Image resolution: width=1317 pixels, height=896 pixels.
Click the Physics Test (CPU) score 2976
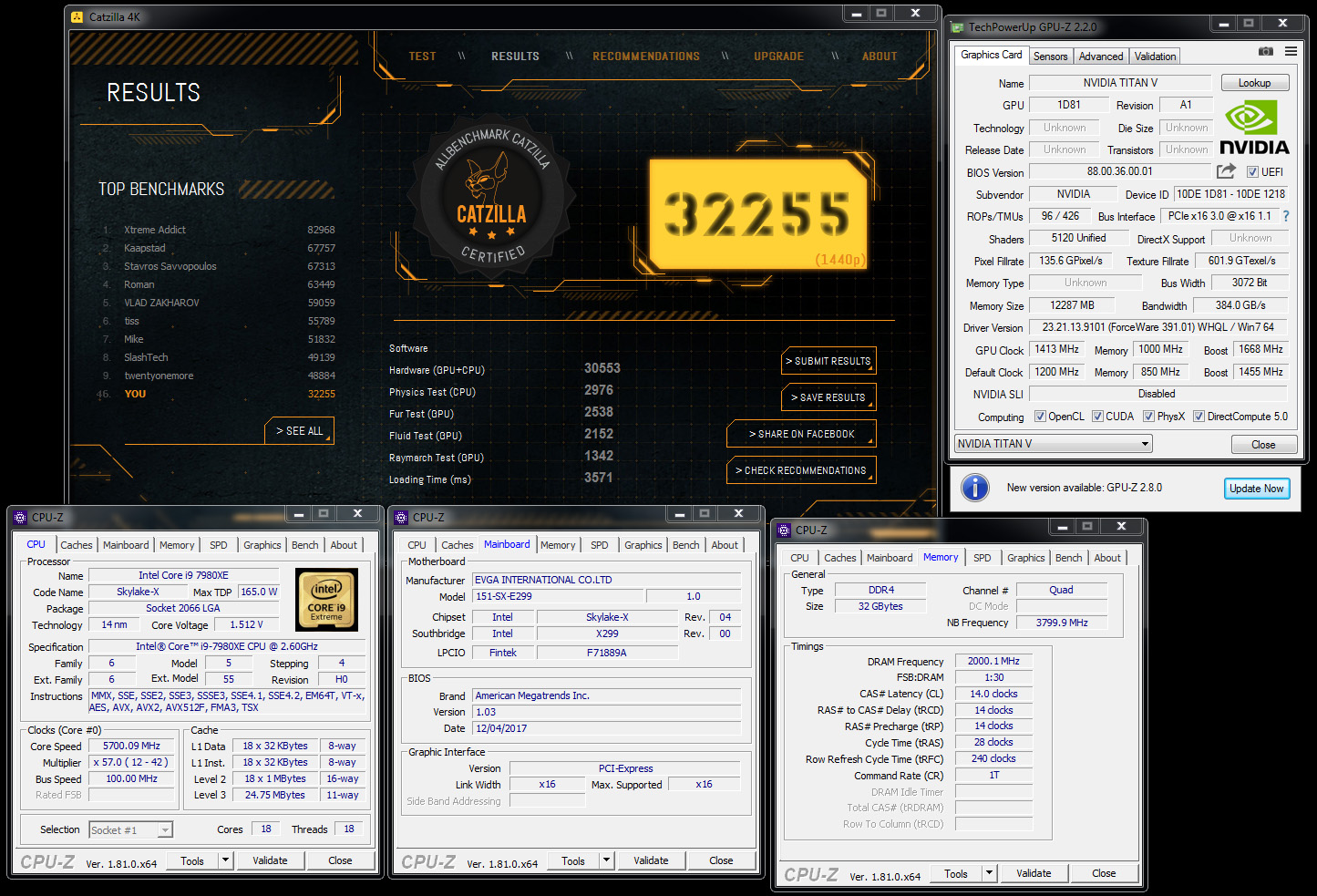click(598, 390)
